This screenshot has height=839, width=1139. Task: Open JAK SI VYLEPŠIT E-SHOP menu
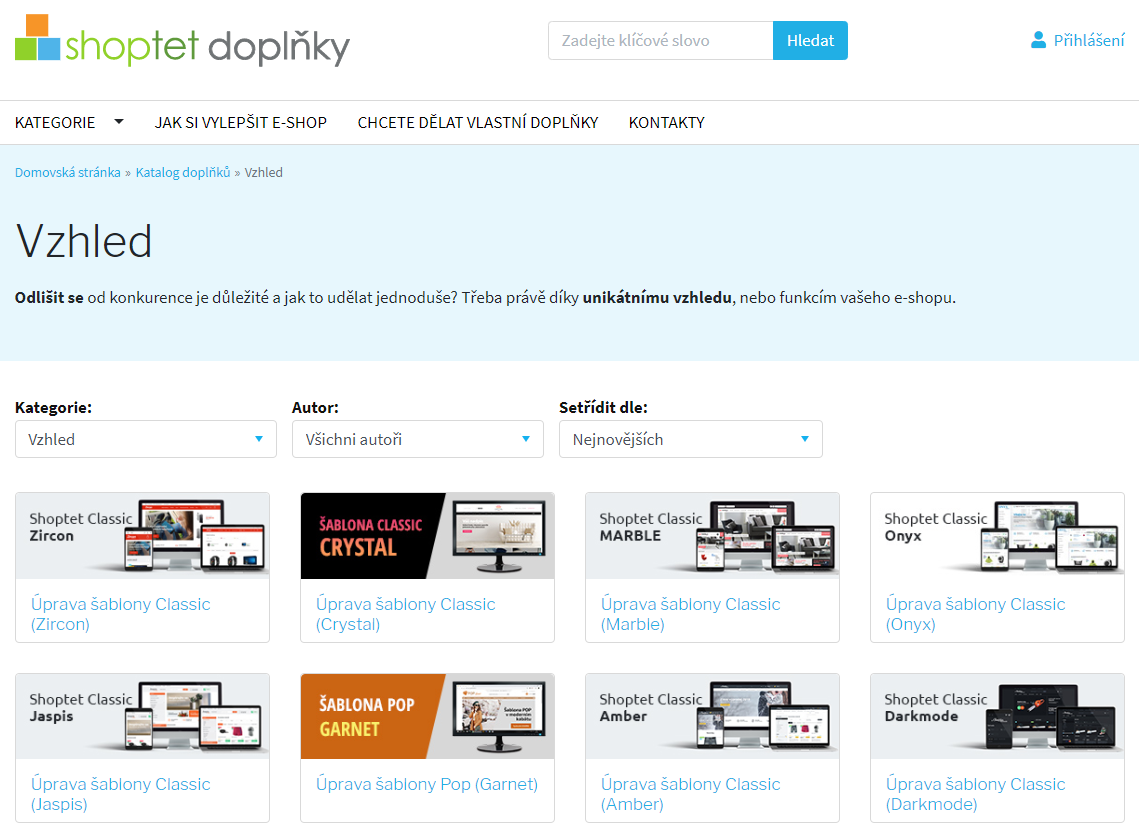(x=240, y=122)
